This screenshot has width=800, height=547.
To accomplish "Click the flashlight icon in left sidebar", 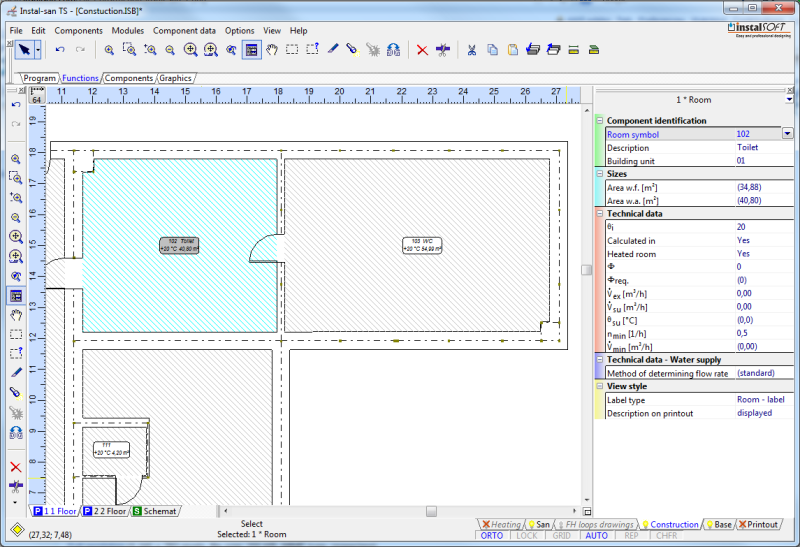I will [x=16, y=392].
